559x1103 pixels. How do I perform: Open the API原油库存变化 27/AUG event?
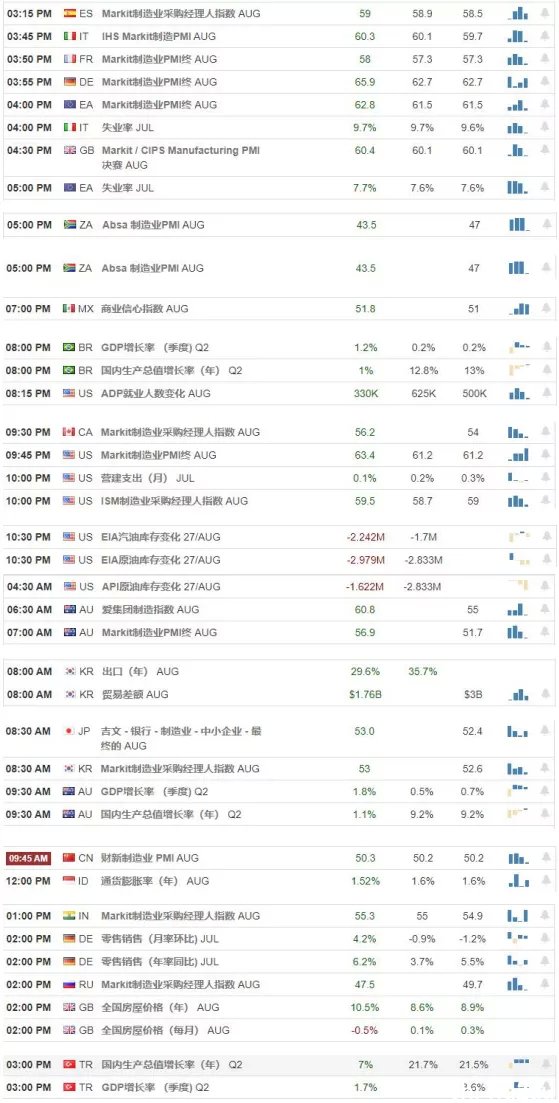(x=160, y=587)
